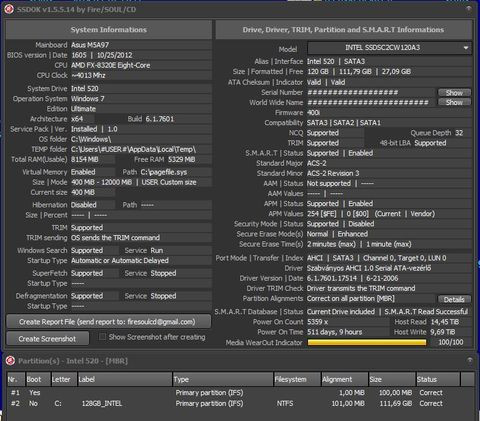This screenshot has height=421, width=480.
Task: Click Host Read 14,45 TiB value
Action: pos(445,322)
